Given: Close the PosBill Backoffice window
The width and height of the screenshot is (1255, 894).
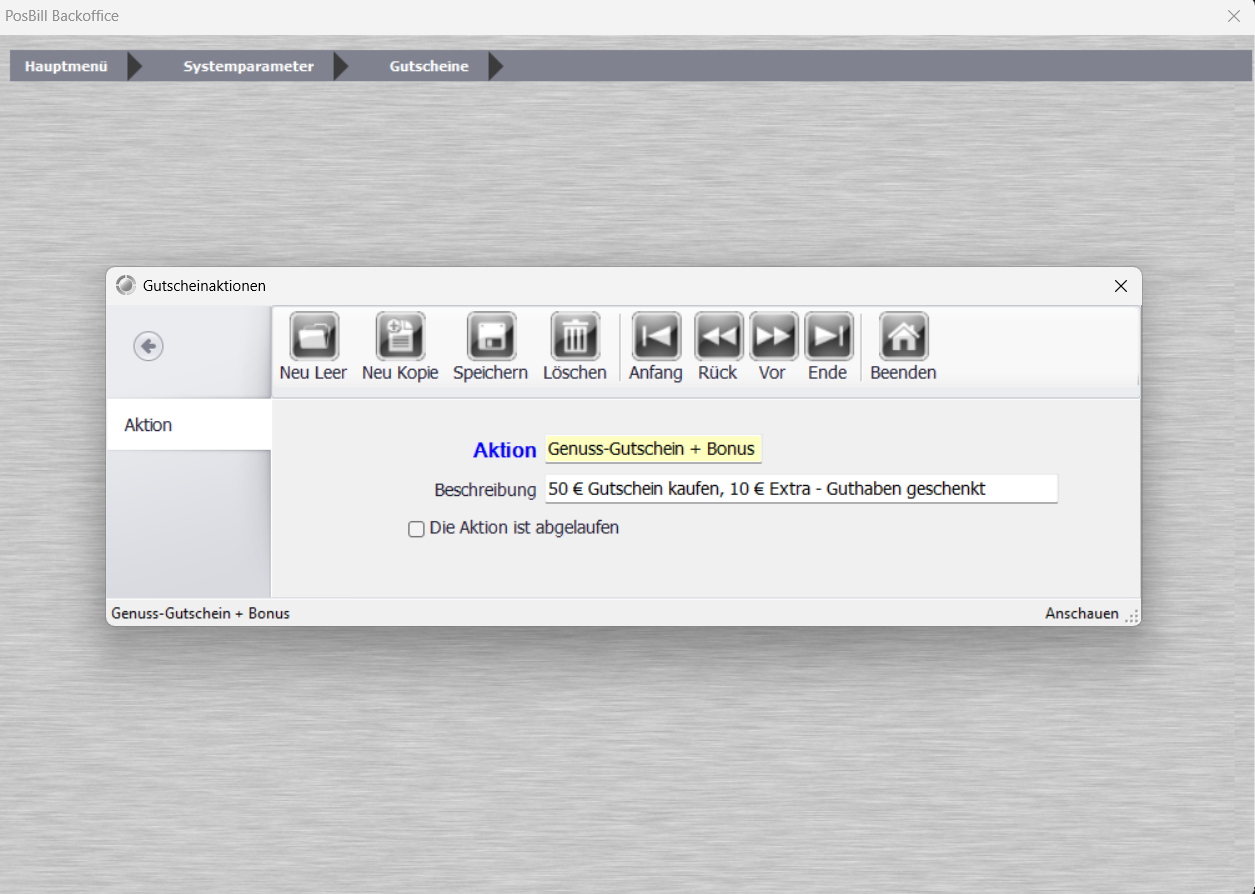Looking at the screenshot, I should pyautogui.click(x=1233, y=16).
